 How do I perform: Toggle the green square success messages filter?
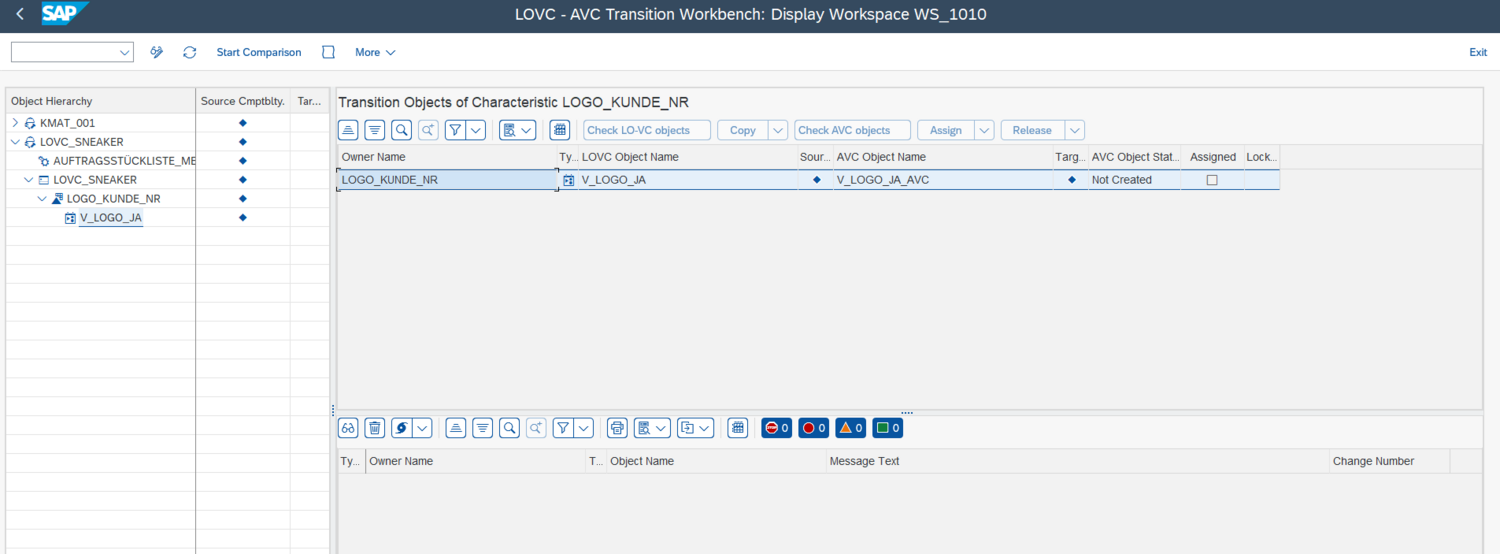coord(888,428)
